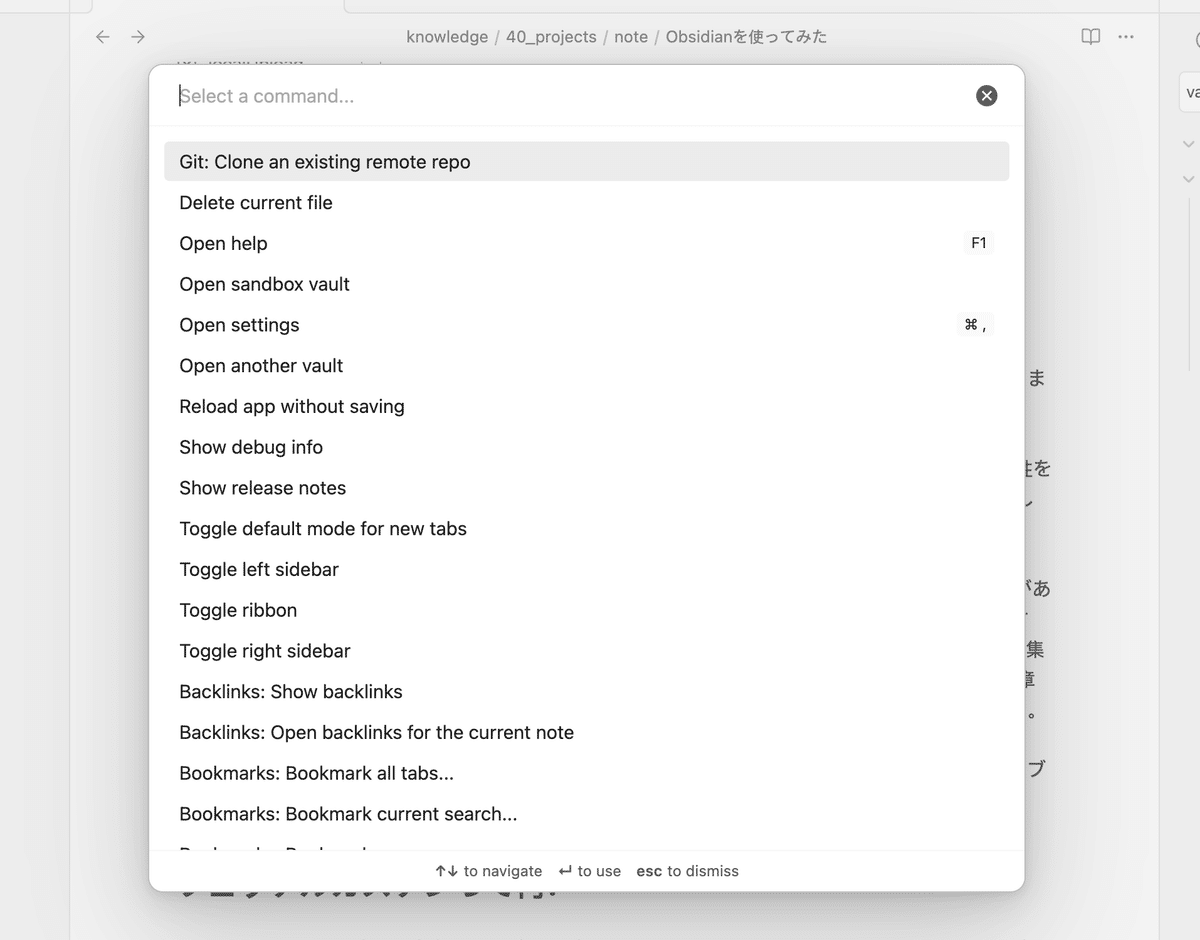Click the 'Select a command...' search field

pyautogui.click(x=570, y=96)
